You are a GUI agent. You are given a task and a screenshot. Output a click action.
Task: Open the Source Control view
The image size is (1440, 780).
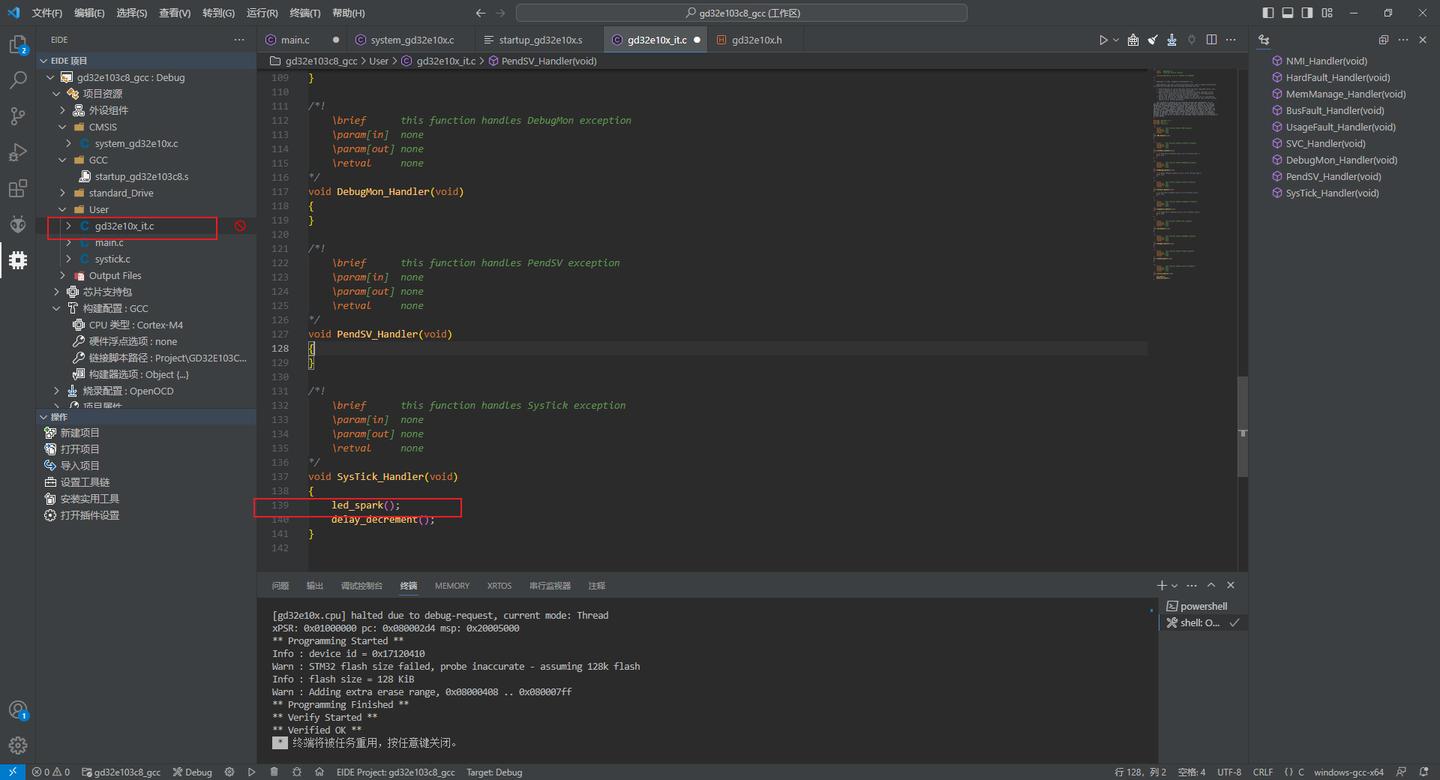[x=17, y=116]
